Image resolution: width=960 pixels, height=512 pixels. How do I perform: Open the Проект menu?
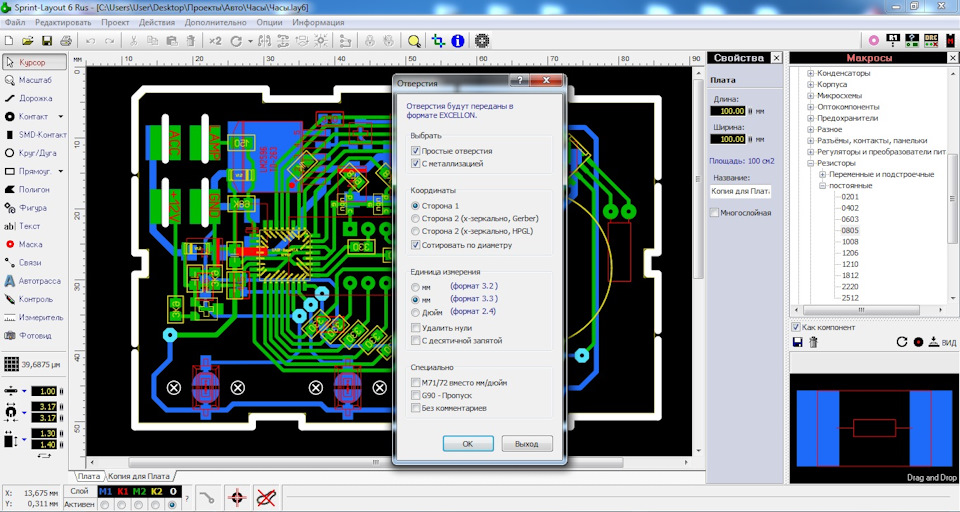tap(115, 23)
